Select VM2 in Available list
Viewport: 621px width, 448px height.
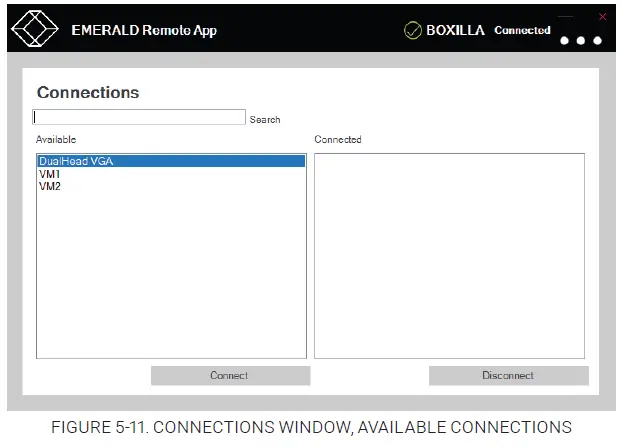tap(171, 186)
